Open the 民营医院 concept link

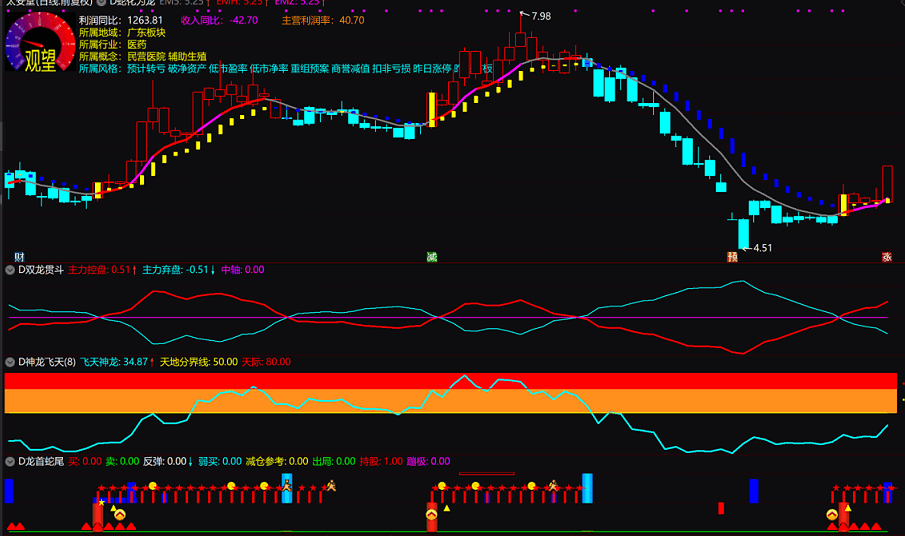tap(147, 57)
